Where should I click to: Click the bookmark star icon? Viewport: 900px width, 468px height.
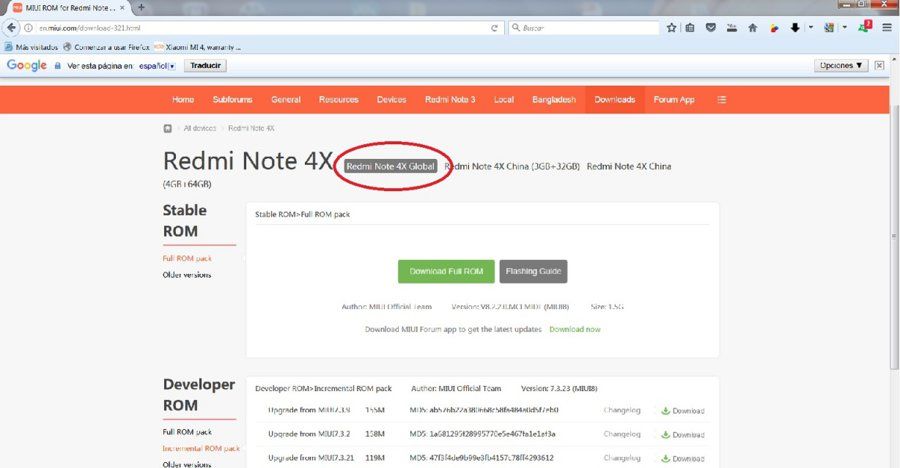pos(671,28)
